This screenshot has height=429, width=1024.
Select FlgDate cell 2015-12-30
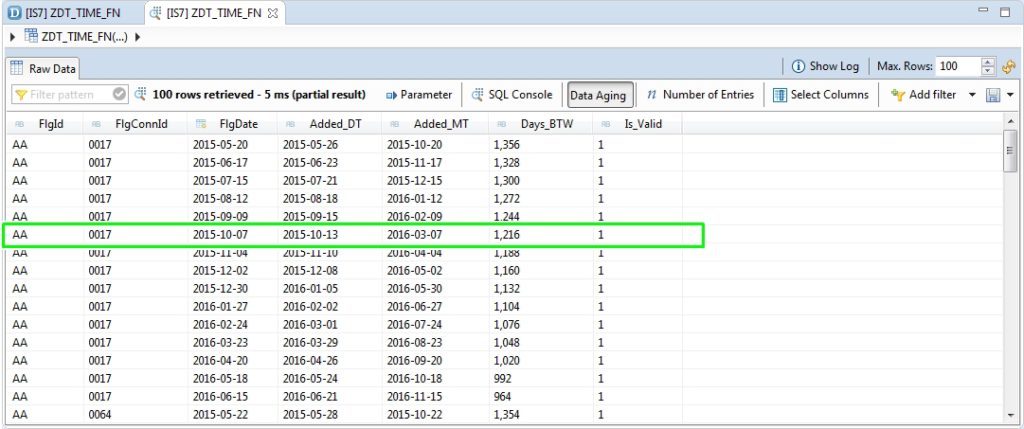pyautogui.click(x=220, y=289)
